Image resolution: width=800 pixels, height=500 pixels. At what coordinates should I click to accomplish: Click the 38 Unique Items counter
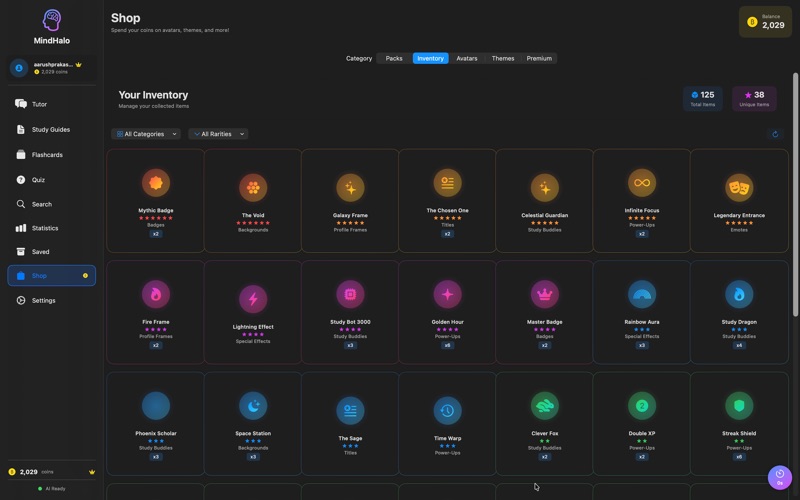click(x=754, y=98)
